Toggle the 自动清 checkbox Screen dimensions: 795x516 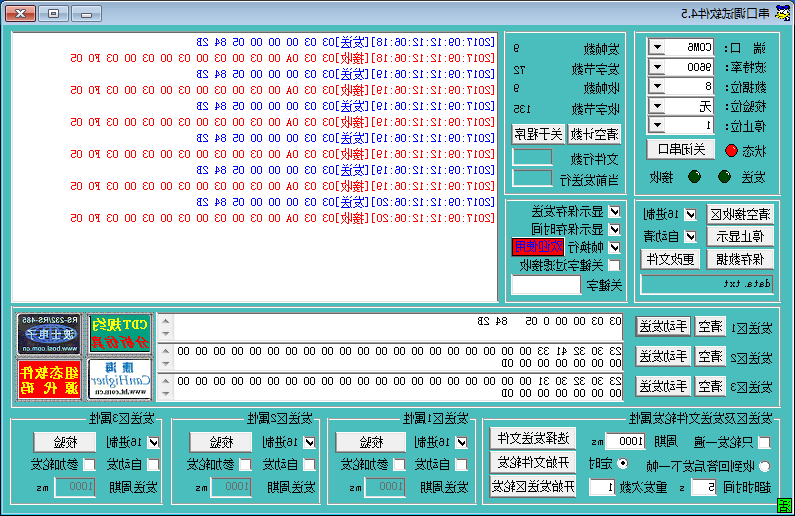[691, 236]
